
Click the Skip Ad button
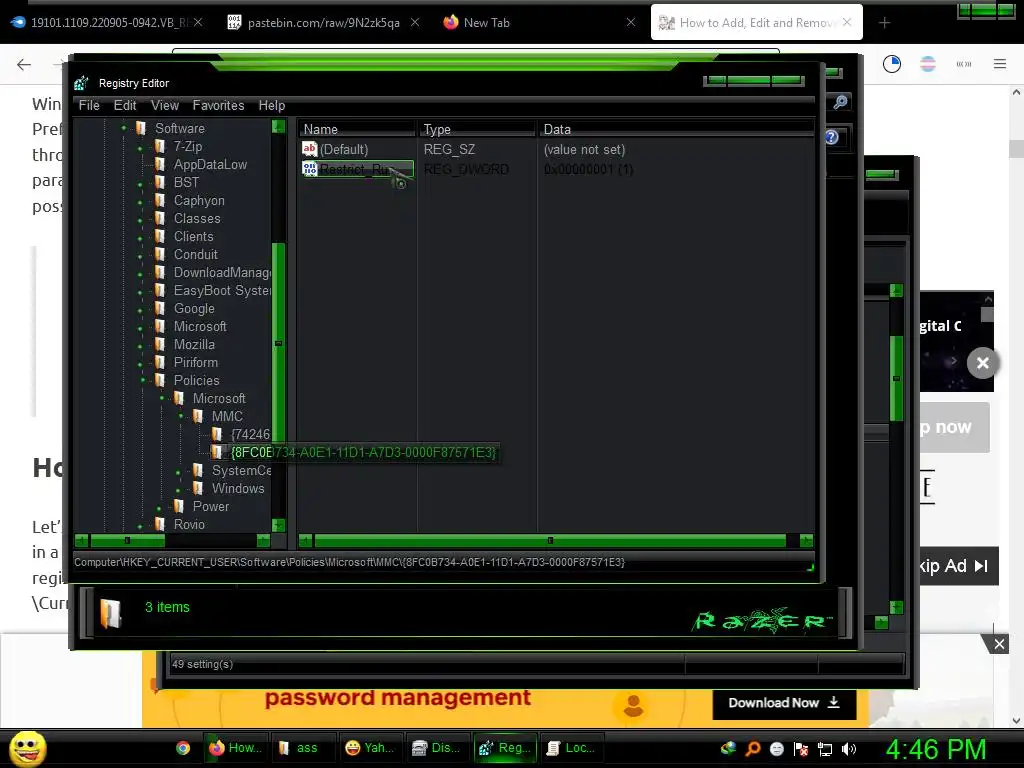tap(959, 566)
